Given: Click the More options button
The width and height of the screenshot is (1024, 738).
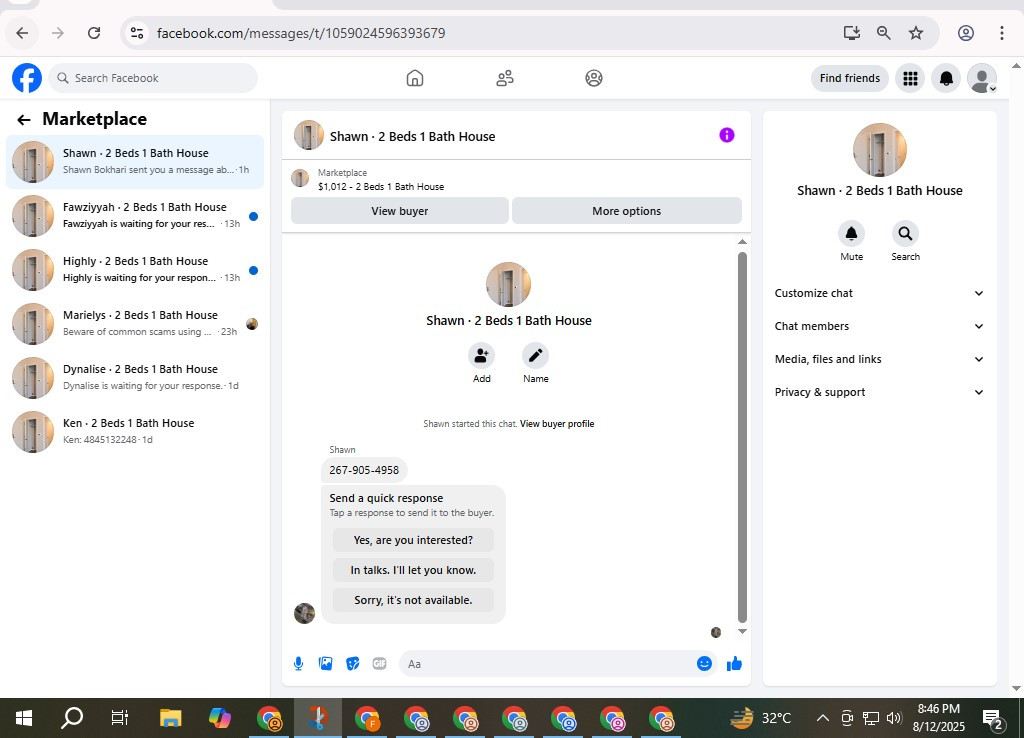Looking at the screenshot, I should tap(626, 211).
